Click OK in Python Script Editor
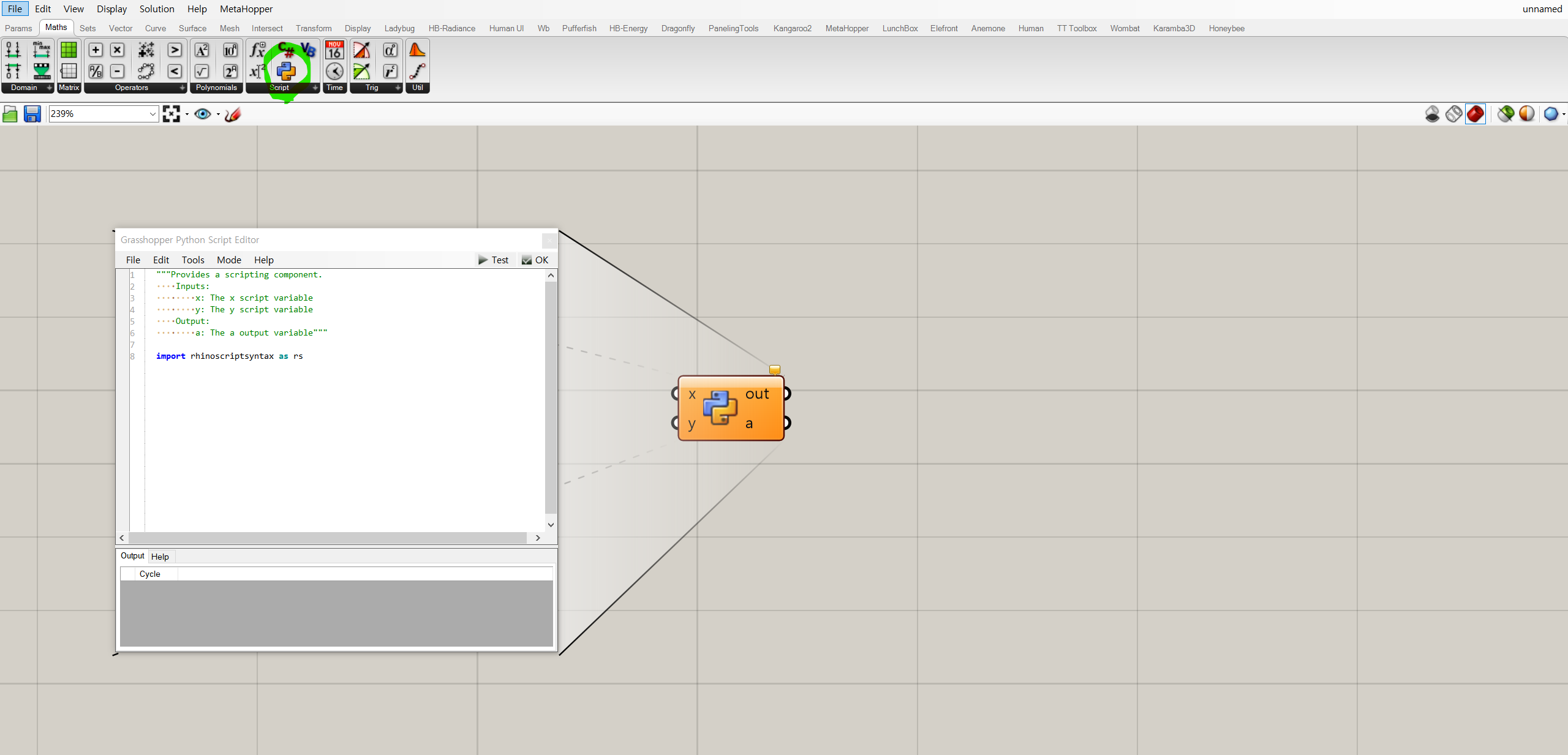Image resolution: width=1568 pixels, height=755 pixels. (535, 260)
